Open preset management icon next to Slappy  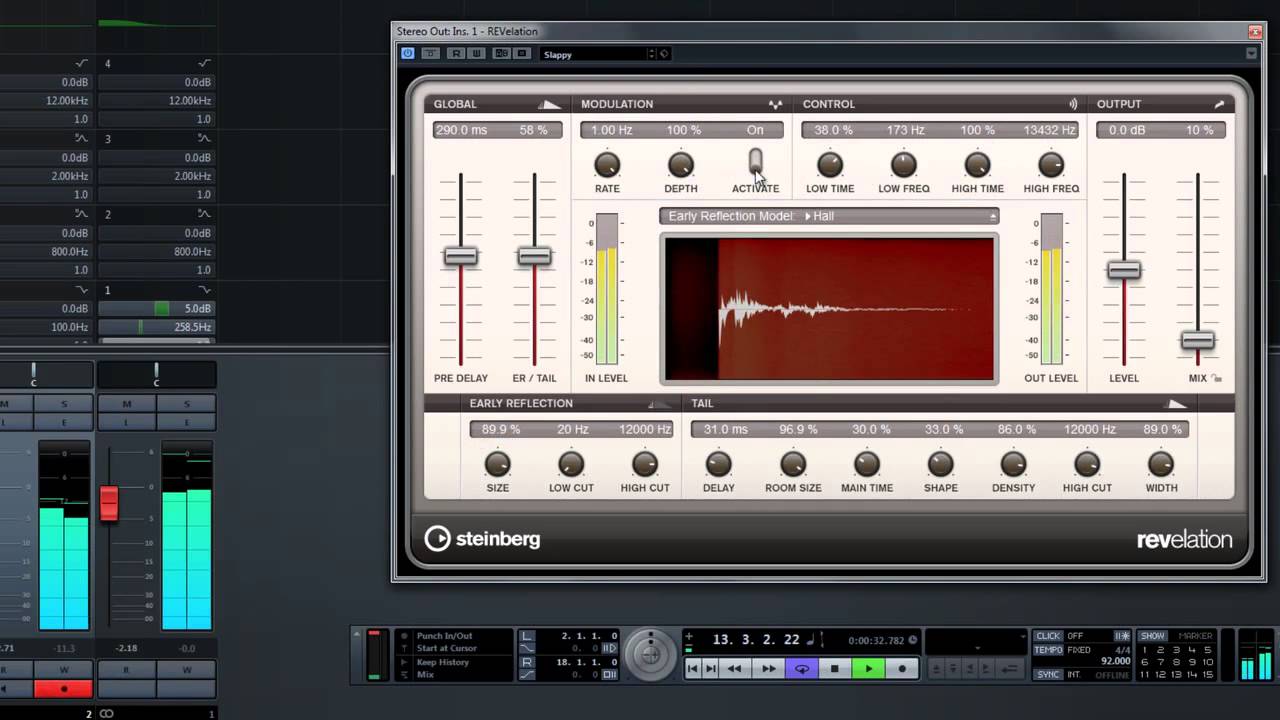click(x=664, y=54)
